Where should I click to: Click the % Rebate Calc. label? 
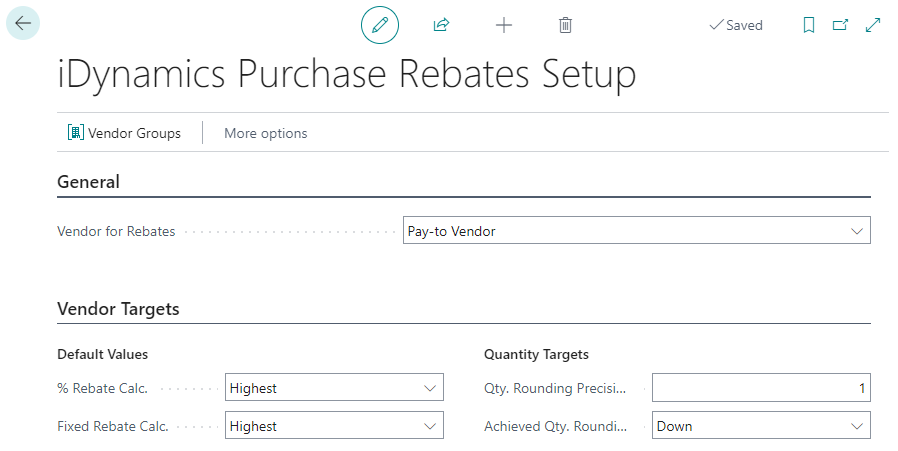pyautogui.click(x=103, y=388)
